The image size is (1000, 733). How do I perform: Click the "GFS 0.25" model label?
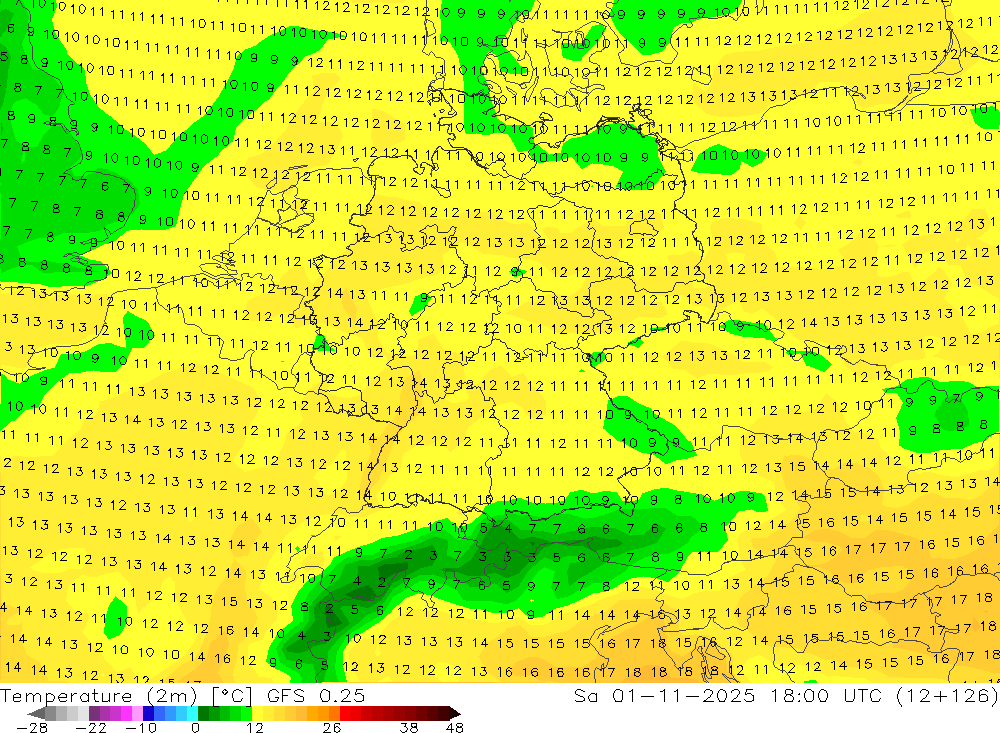click(x=316, y=695)
